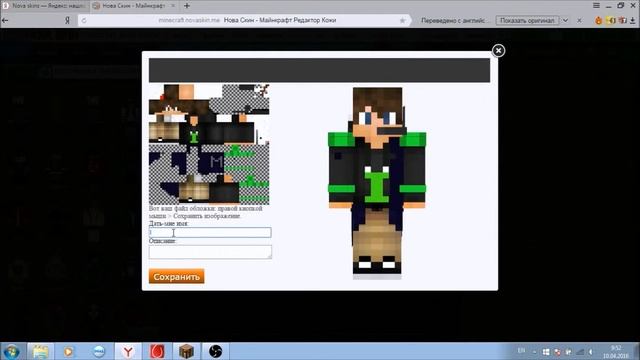The image size is (640, 360).
Task: Open the browser downloads arrow icon
Action: (x=633, y=20)
